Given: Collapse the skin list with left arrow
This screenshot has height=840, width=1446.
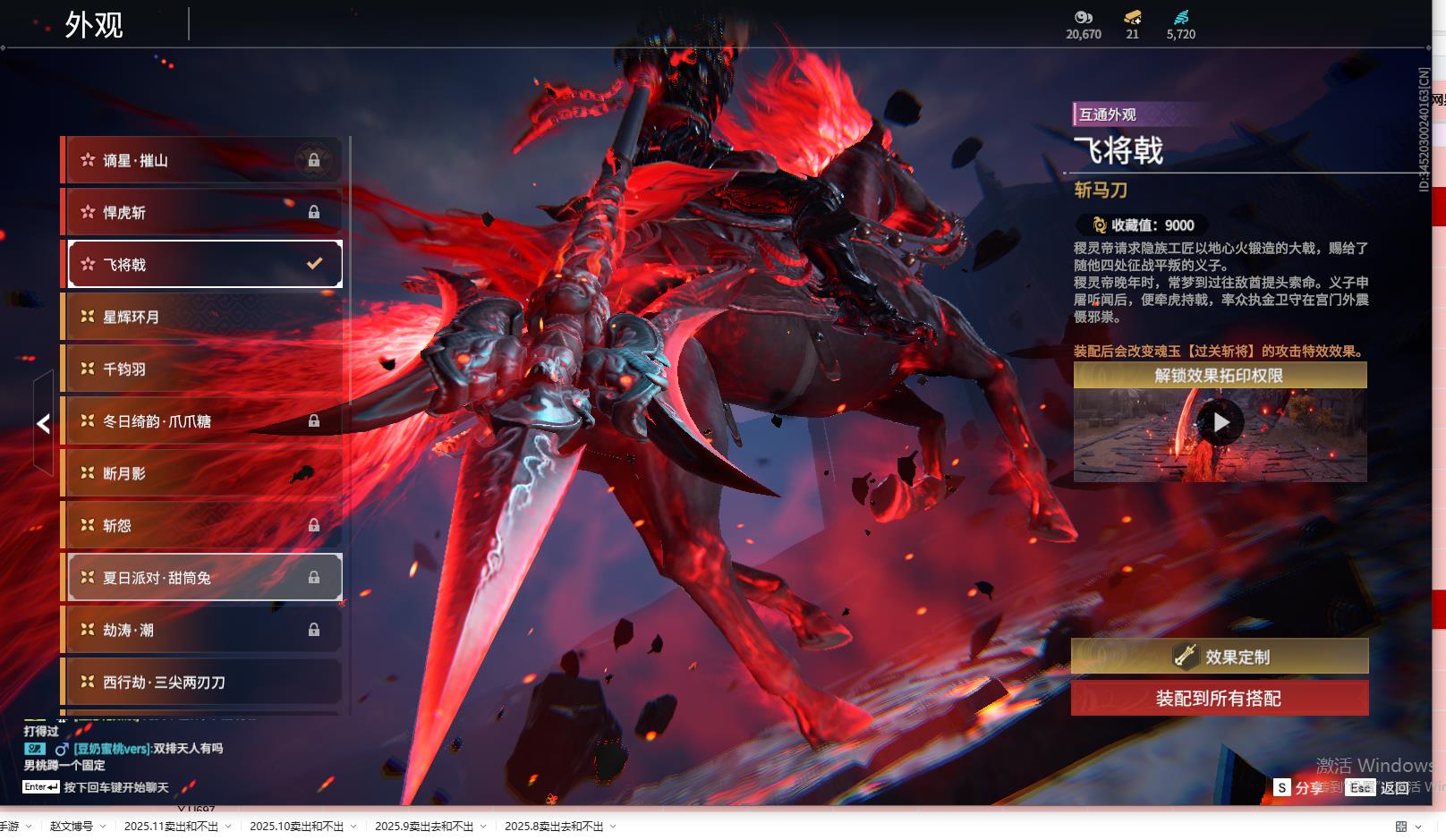Looking at the screenshot, I should click(x=43, y=423).
